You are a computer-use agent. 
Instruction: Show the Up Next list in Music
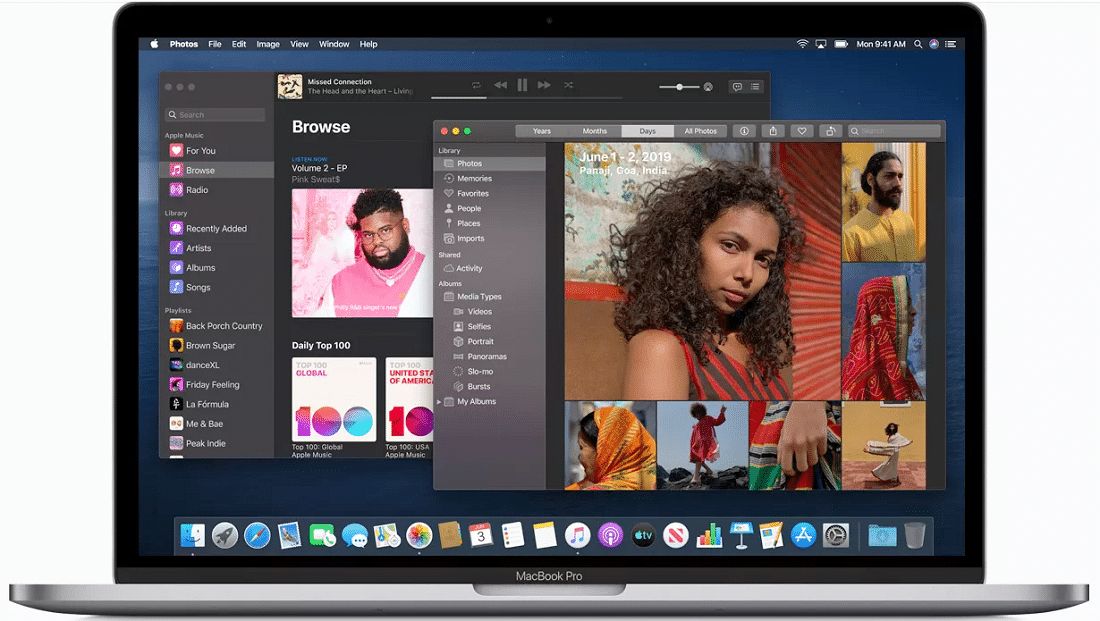click(x=755, y=86)
